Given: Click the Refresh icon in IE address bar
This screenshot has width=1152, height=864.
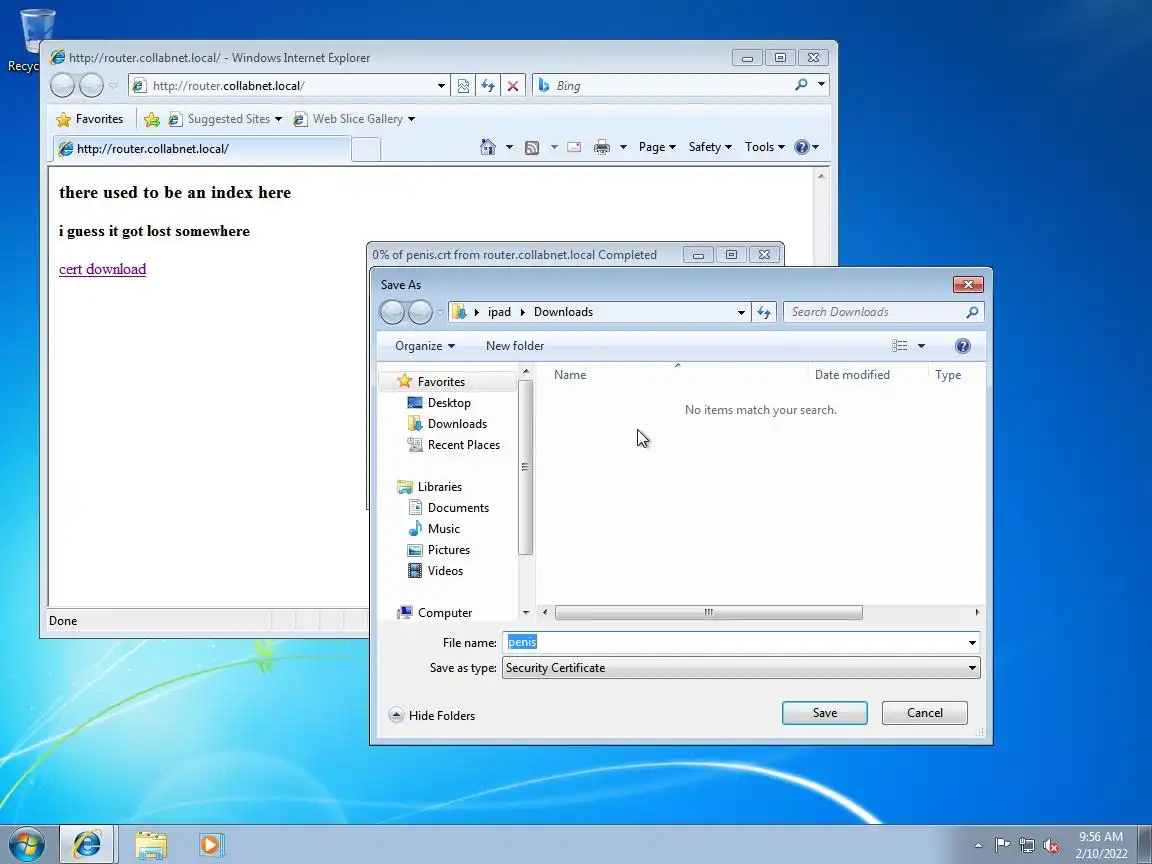Looking at the screenshot, I should pos(488,86).
